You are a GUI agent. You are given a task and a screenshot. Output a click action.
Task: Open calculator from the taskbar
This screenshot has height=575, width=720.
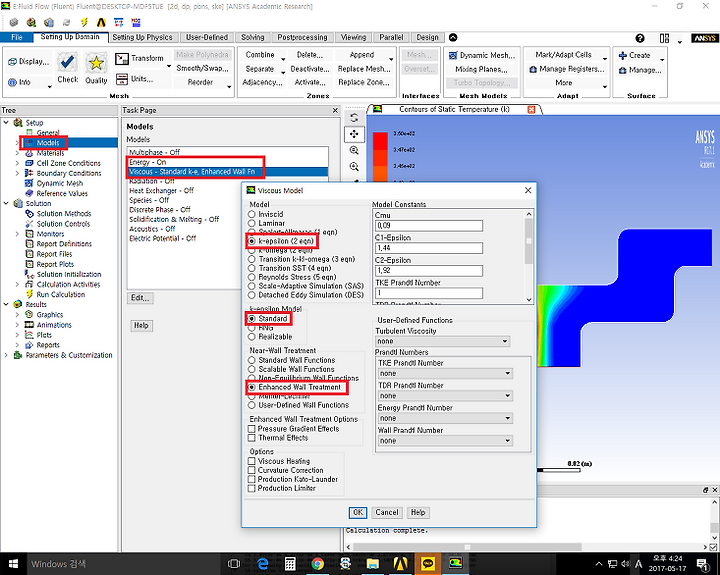pos(290,564)
